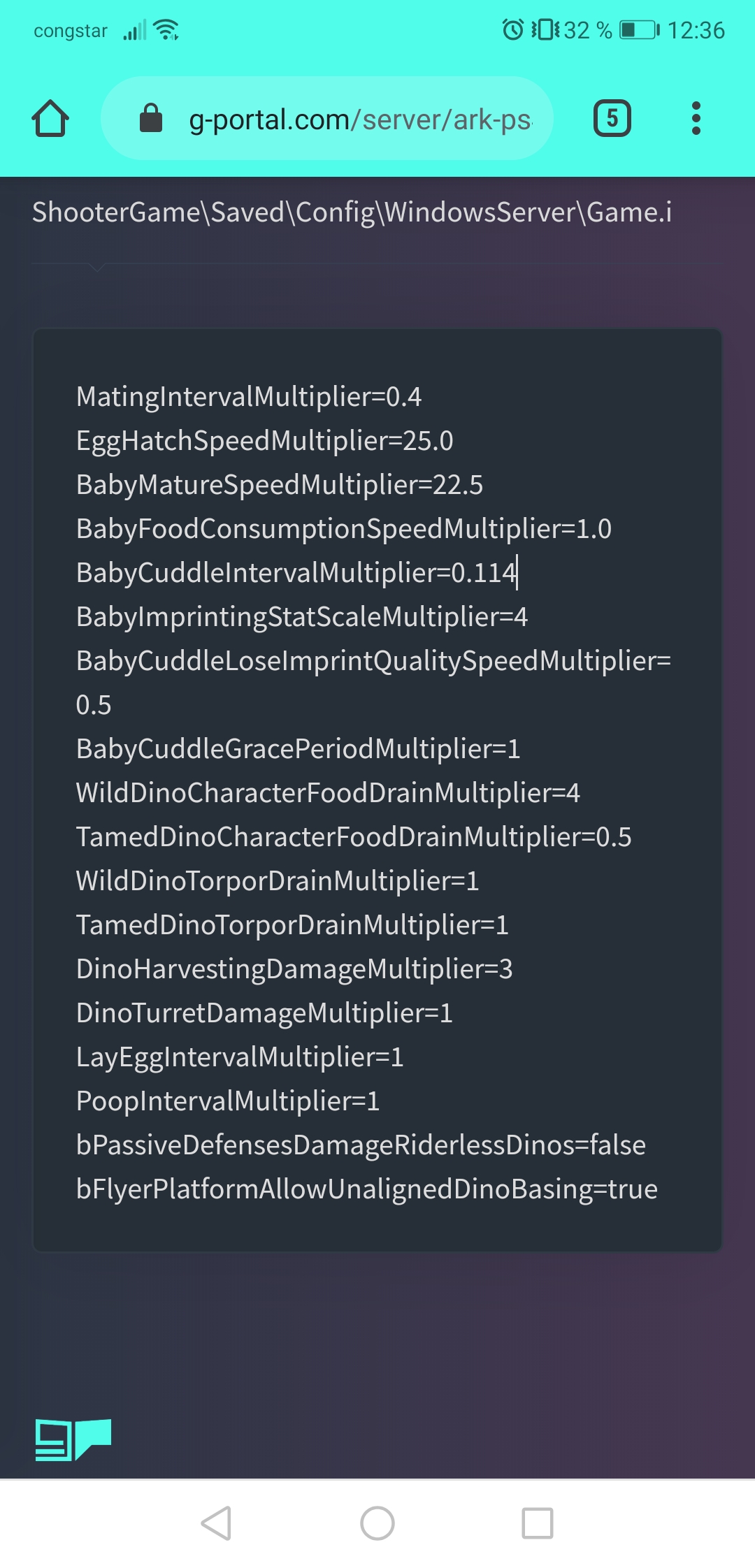Viewport: 755px width, 1568px height.
Task: Click the g-portal.com address bar
Action: coord(327,118)
